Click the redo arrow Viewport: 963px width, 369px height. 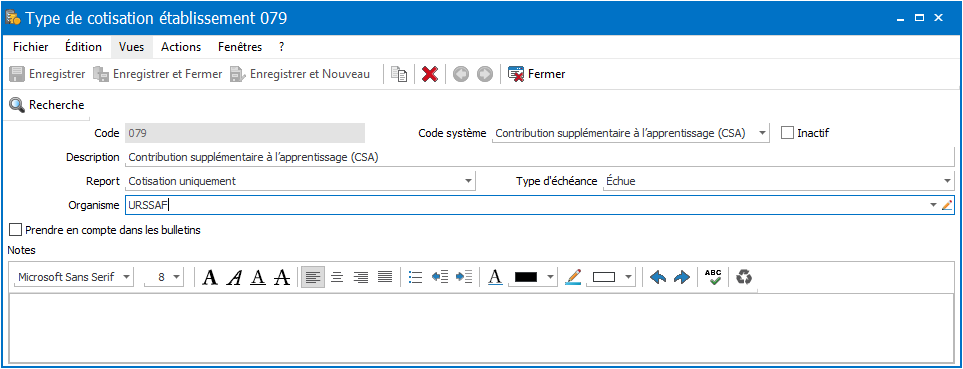click(x=682, y=278)
